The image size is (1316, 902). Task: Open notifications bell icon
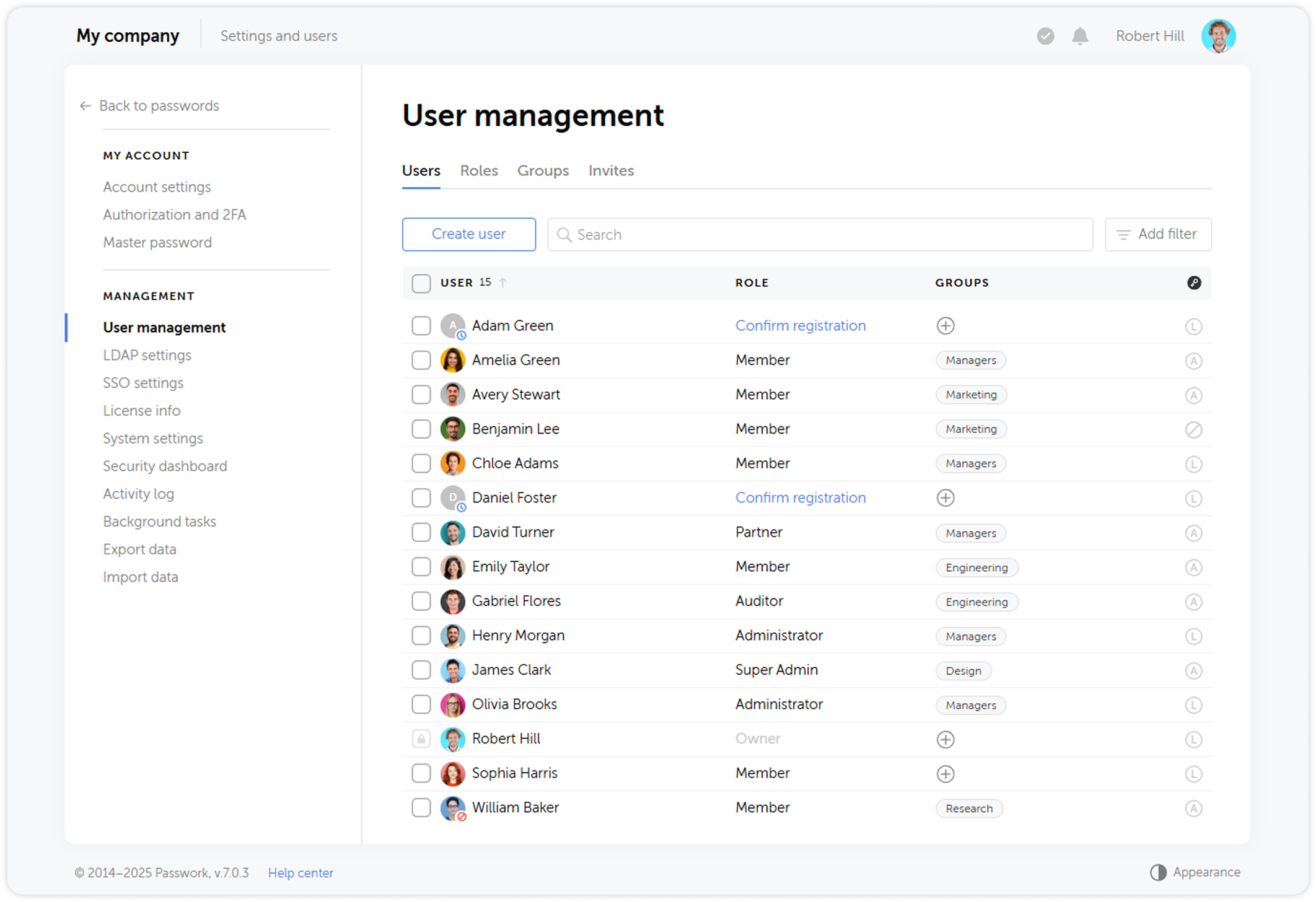pos(1080,36)
